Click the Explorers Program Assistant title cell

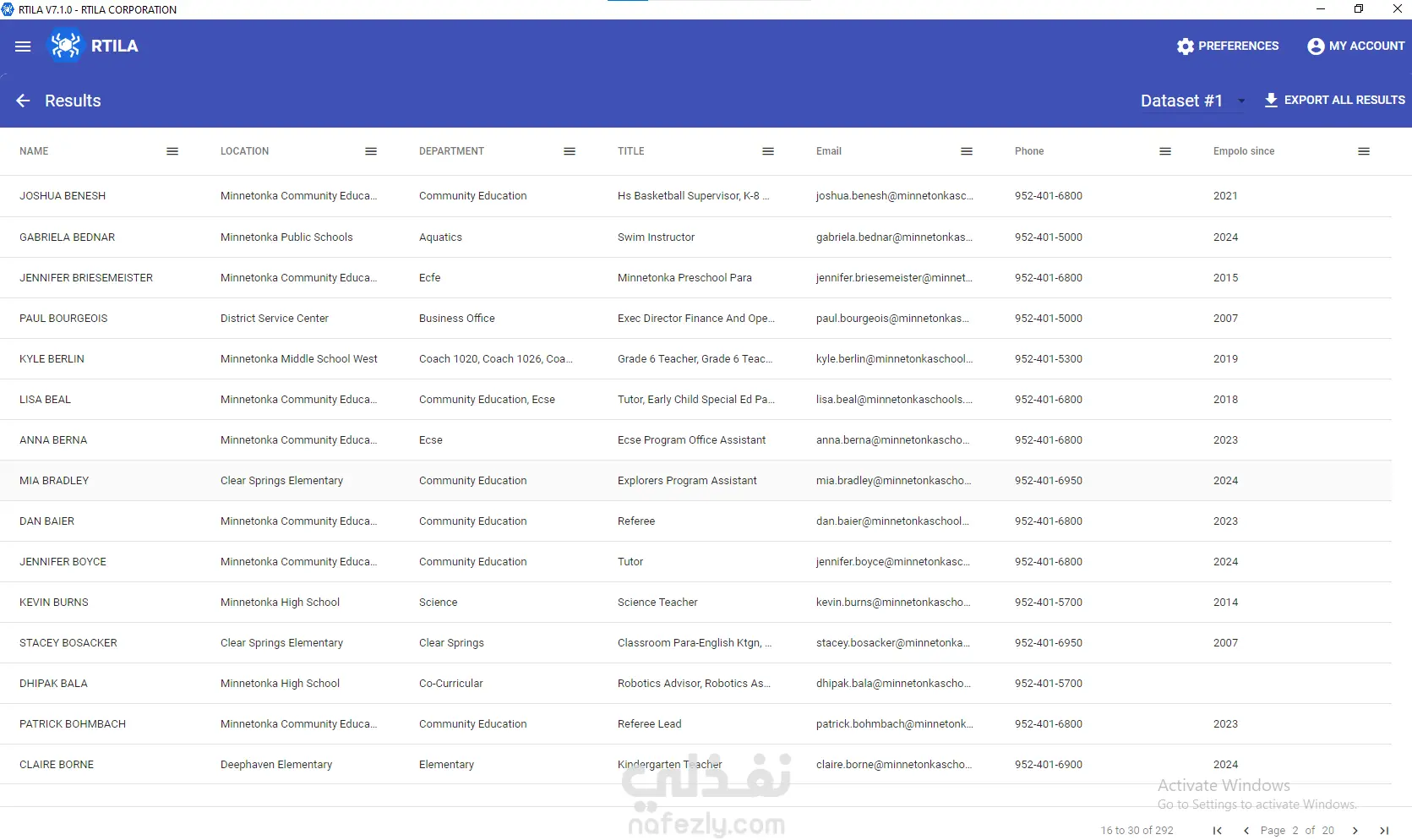click(688, 481)
